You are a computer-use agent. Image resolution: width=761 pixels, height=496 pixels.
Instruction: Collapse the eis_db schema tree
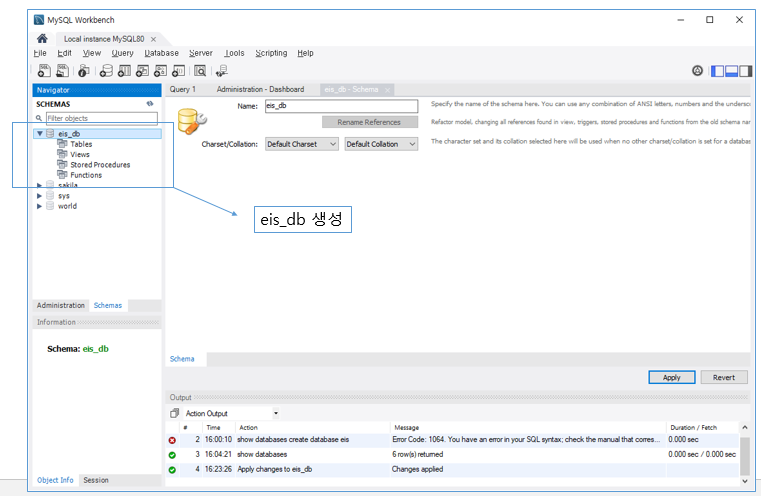pyautogui.click(x=40, y=133)
